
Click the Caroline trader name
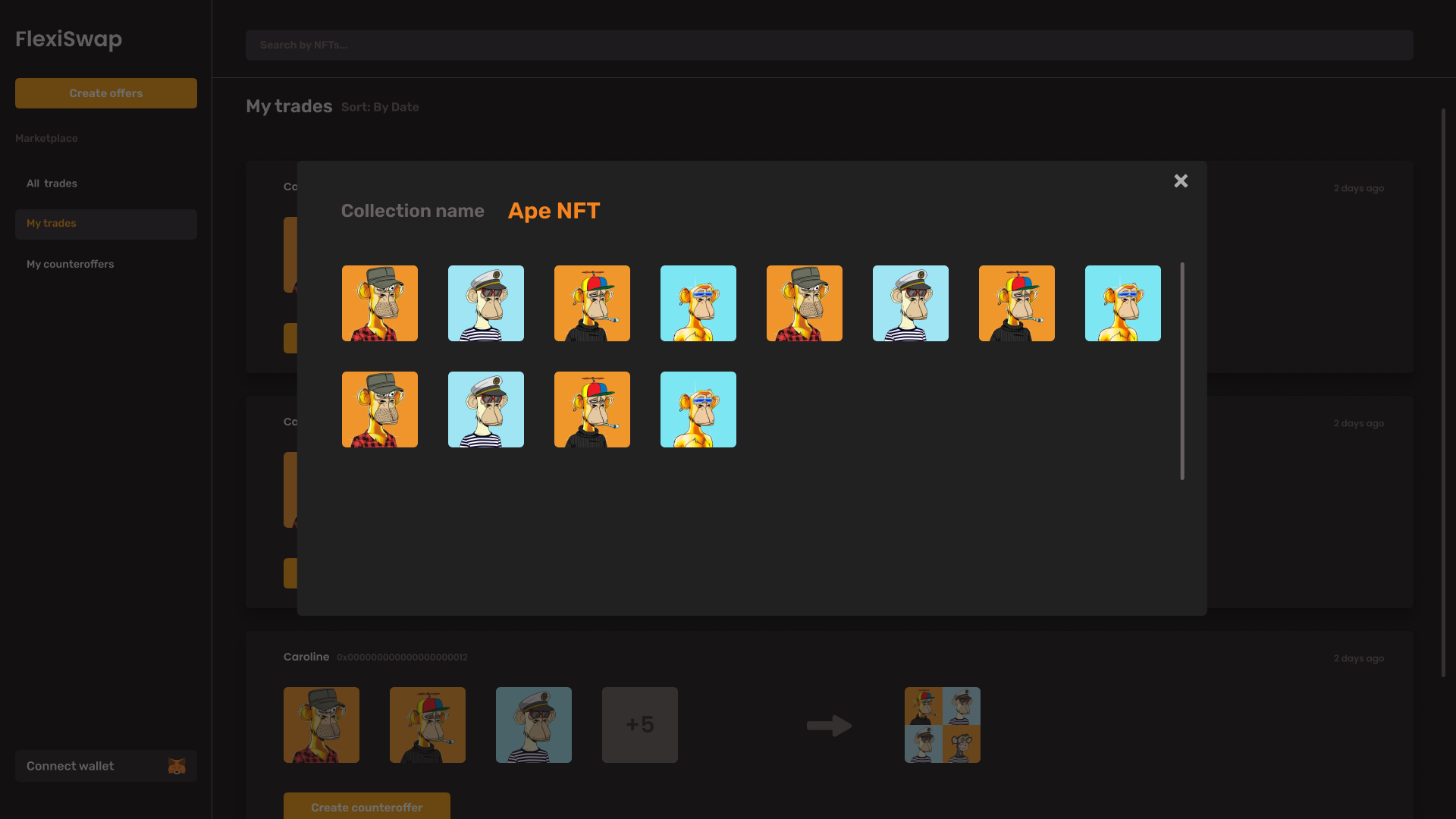[306, 657]
